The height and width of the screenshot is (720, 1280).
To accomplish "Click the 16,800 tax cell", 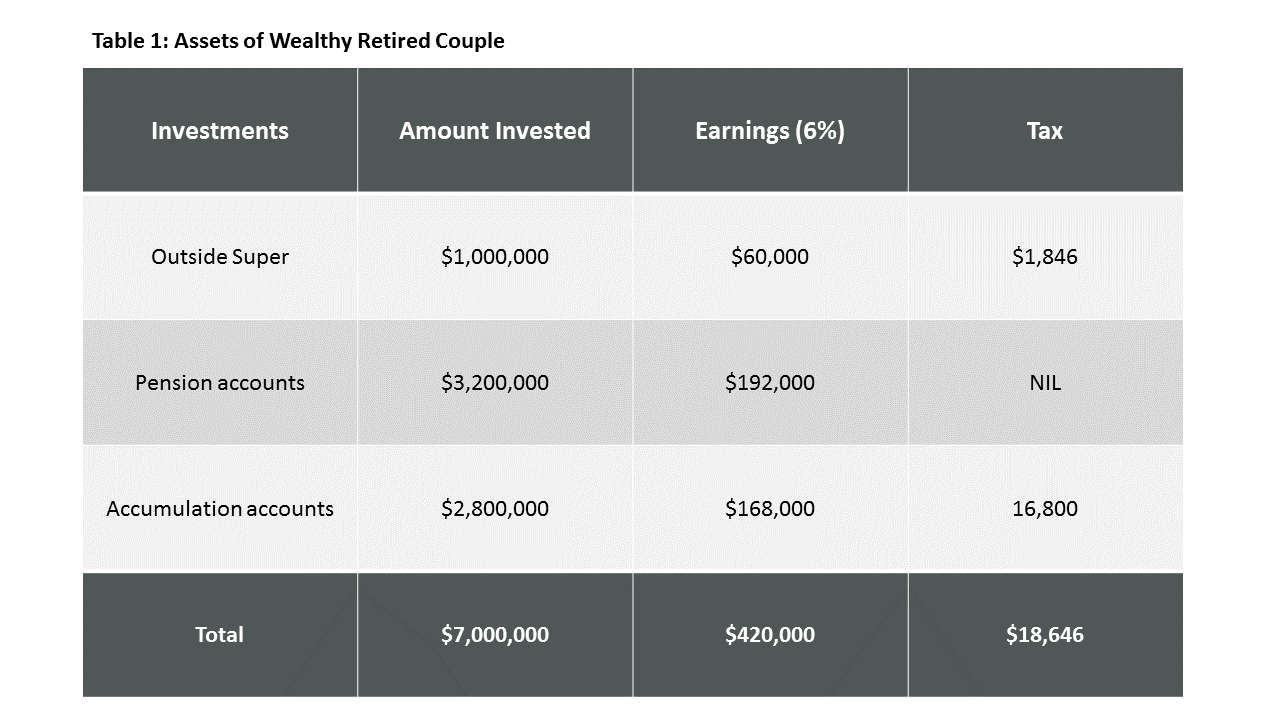I will 1045,509.
